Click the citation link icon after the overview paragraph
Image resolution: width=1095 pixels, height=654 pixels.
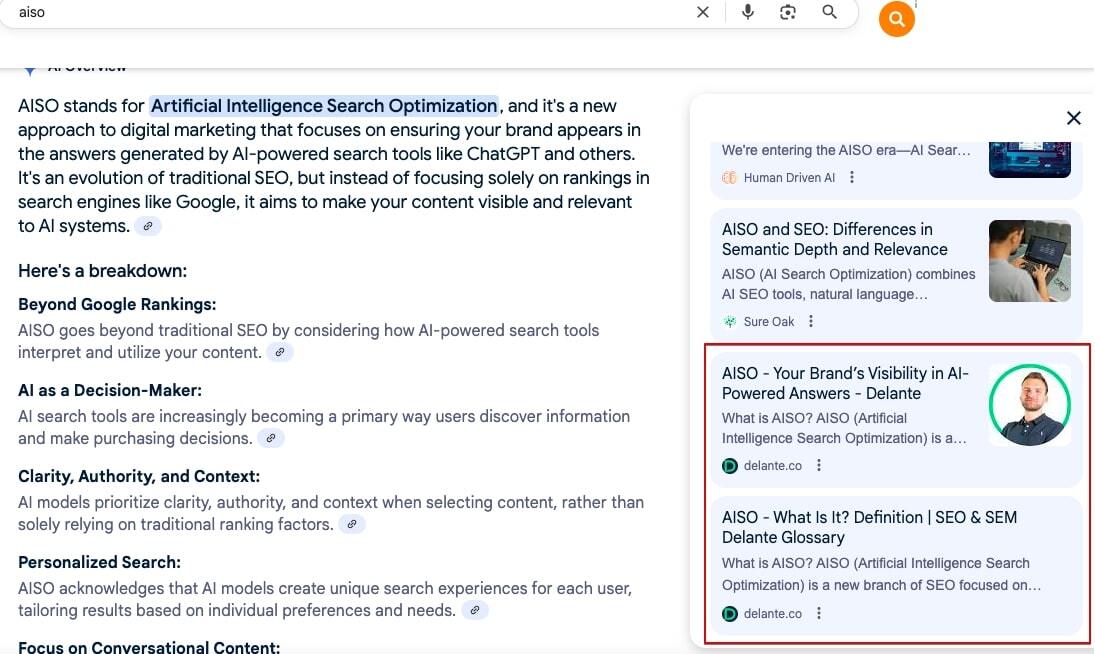(148, 226)
